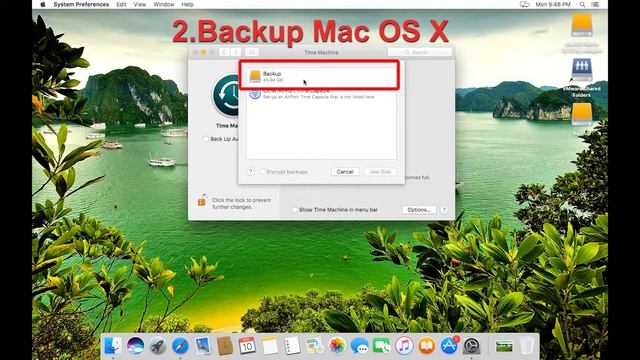Open Launchpad from the Dock

click(158, 346)
